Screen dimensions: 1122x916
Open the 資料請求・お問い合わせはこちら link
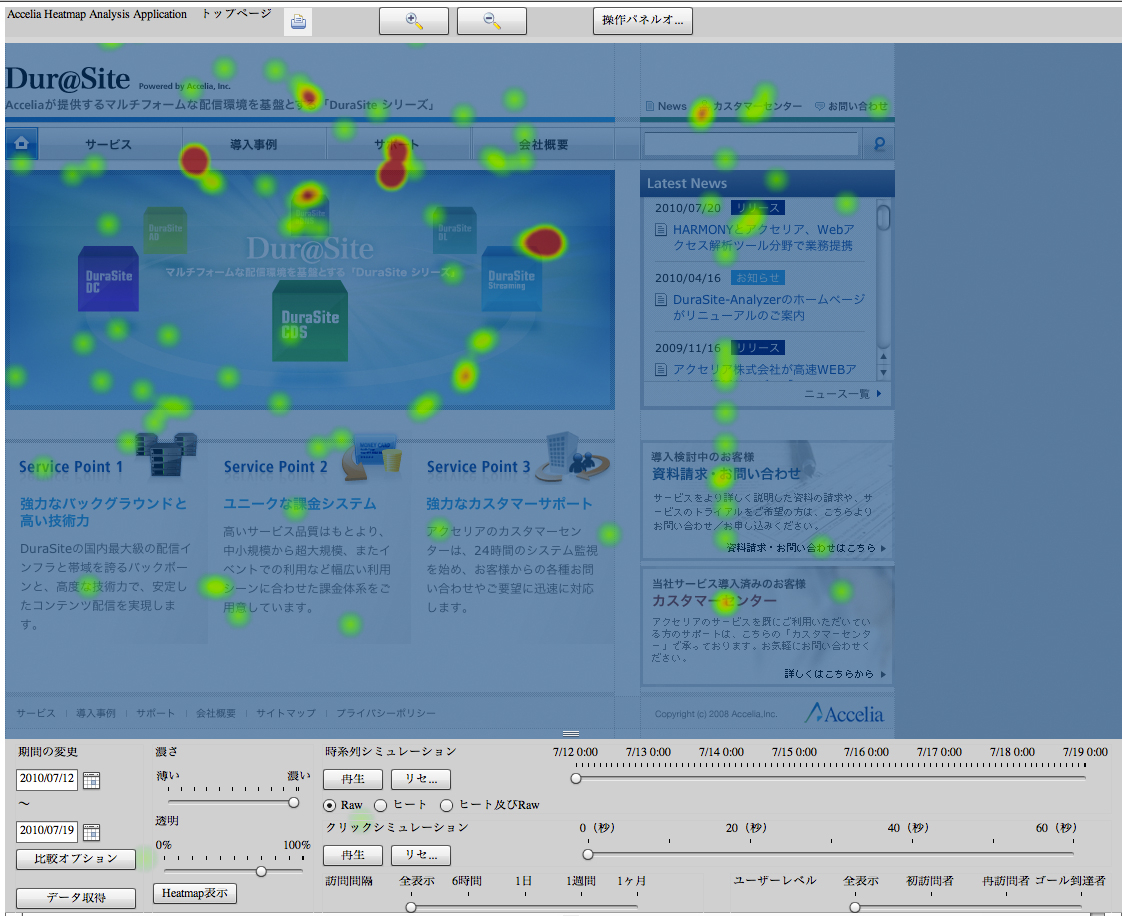click(x=806, y=547)
